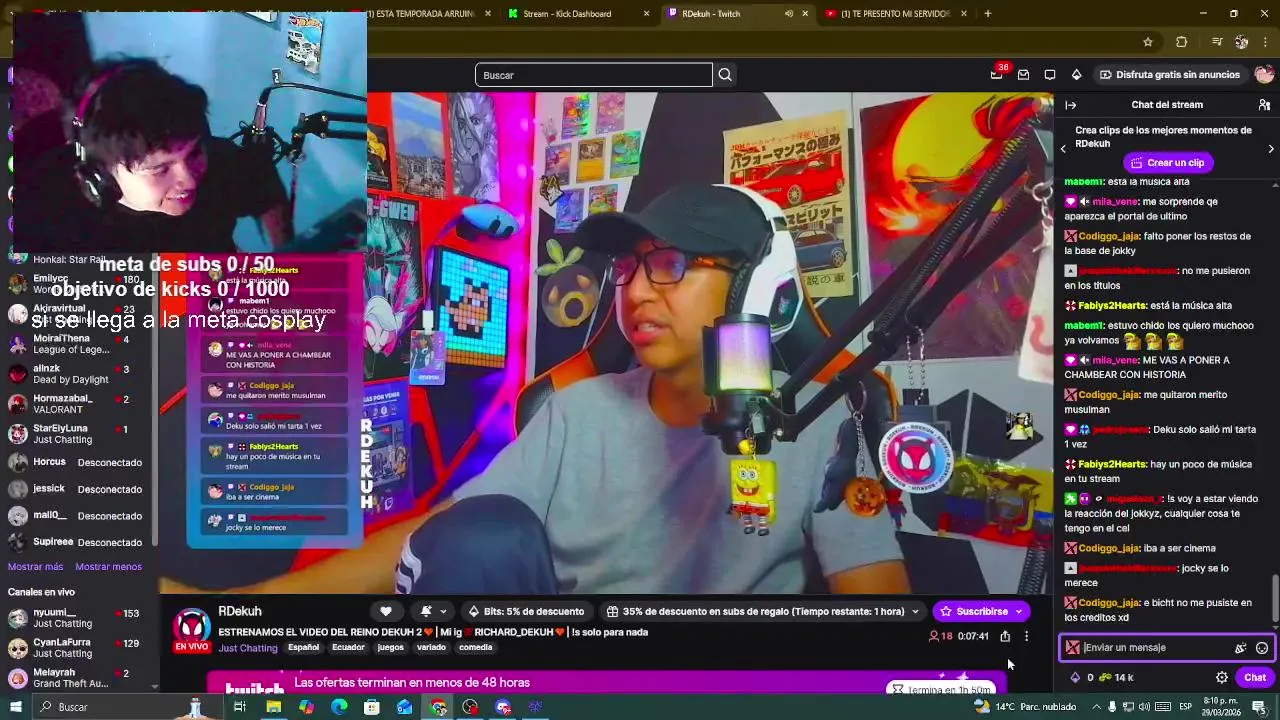
Task: Open the stream more options three-dot icon
Action: click(1026, 636)
